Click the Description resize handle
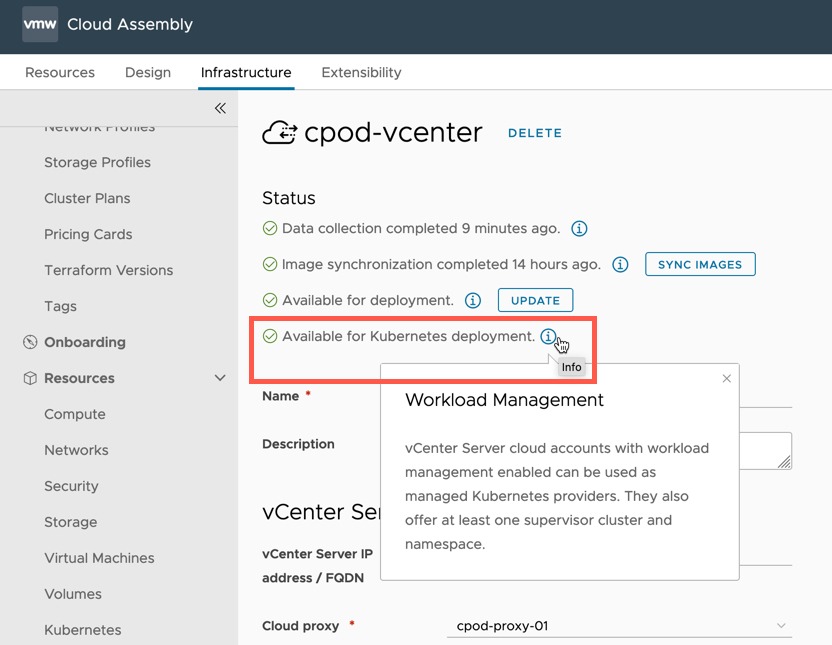 [784, 462]
